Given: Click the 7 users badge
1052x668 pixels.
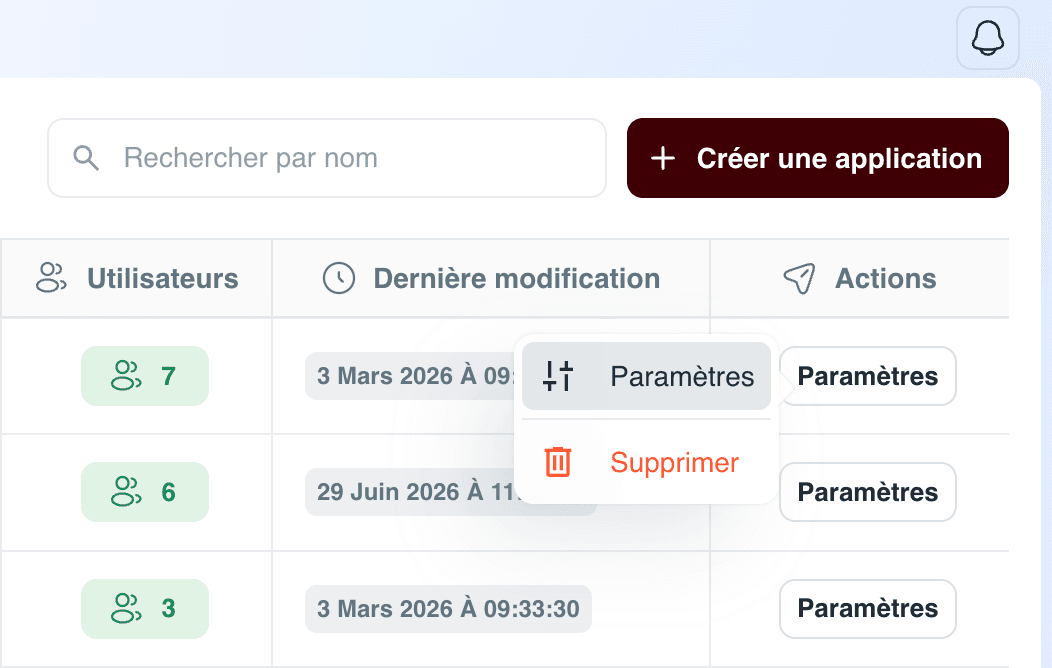Looking at the screenshot, I should point(145,376).
